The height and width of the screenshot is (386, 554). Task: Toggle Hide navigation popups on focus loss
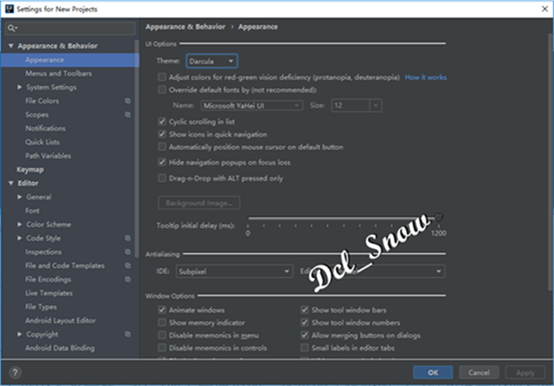162,162
